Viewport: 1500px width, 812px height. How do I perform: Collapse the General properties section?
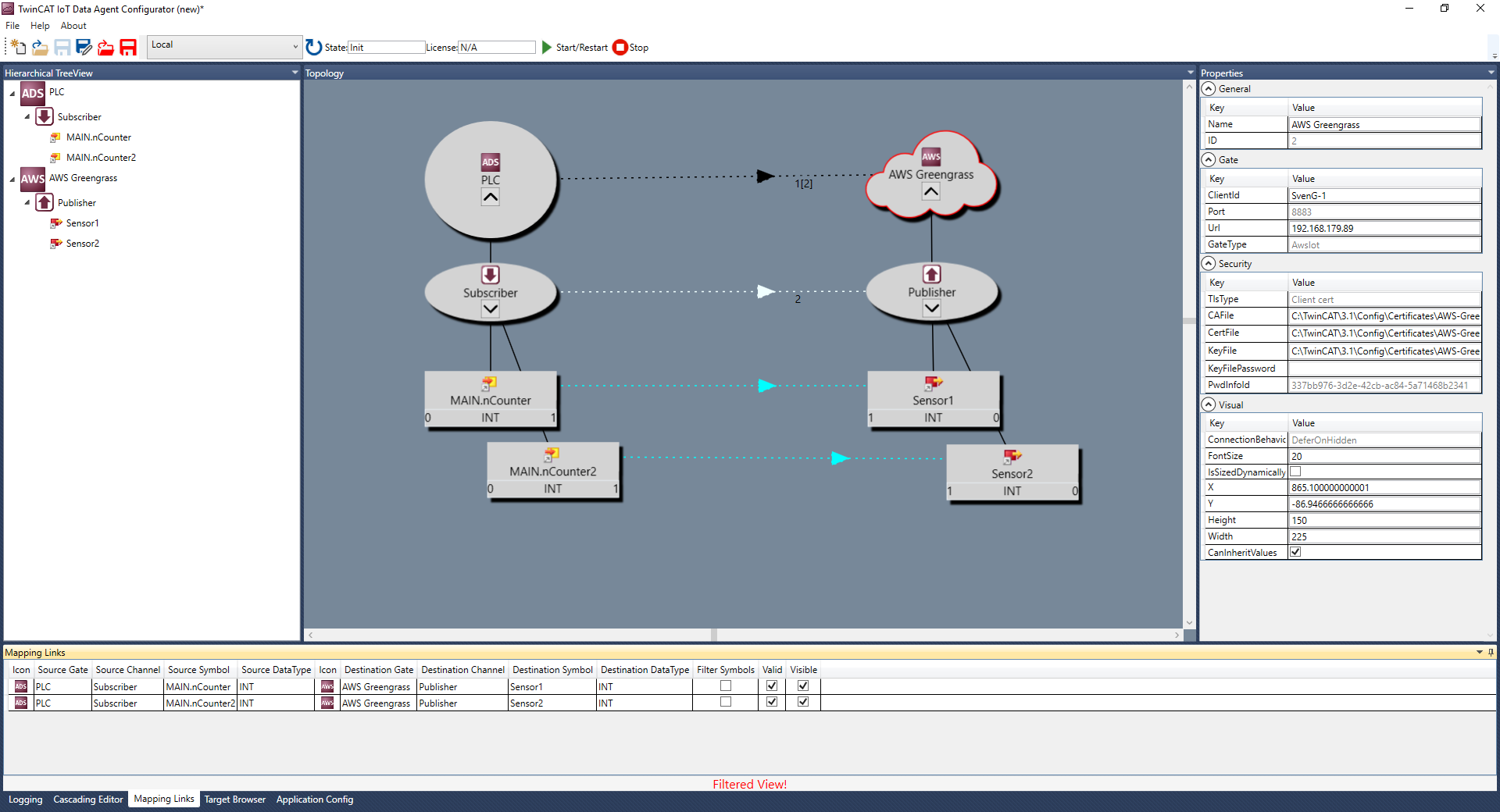point(1209,89)
